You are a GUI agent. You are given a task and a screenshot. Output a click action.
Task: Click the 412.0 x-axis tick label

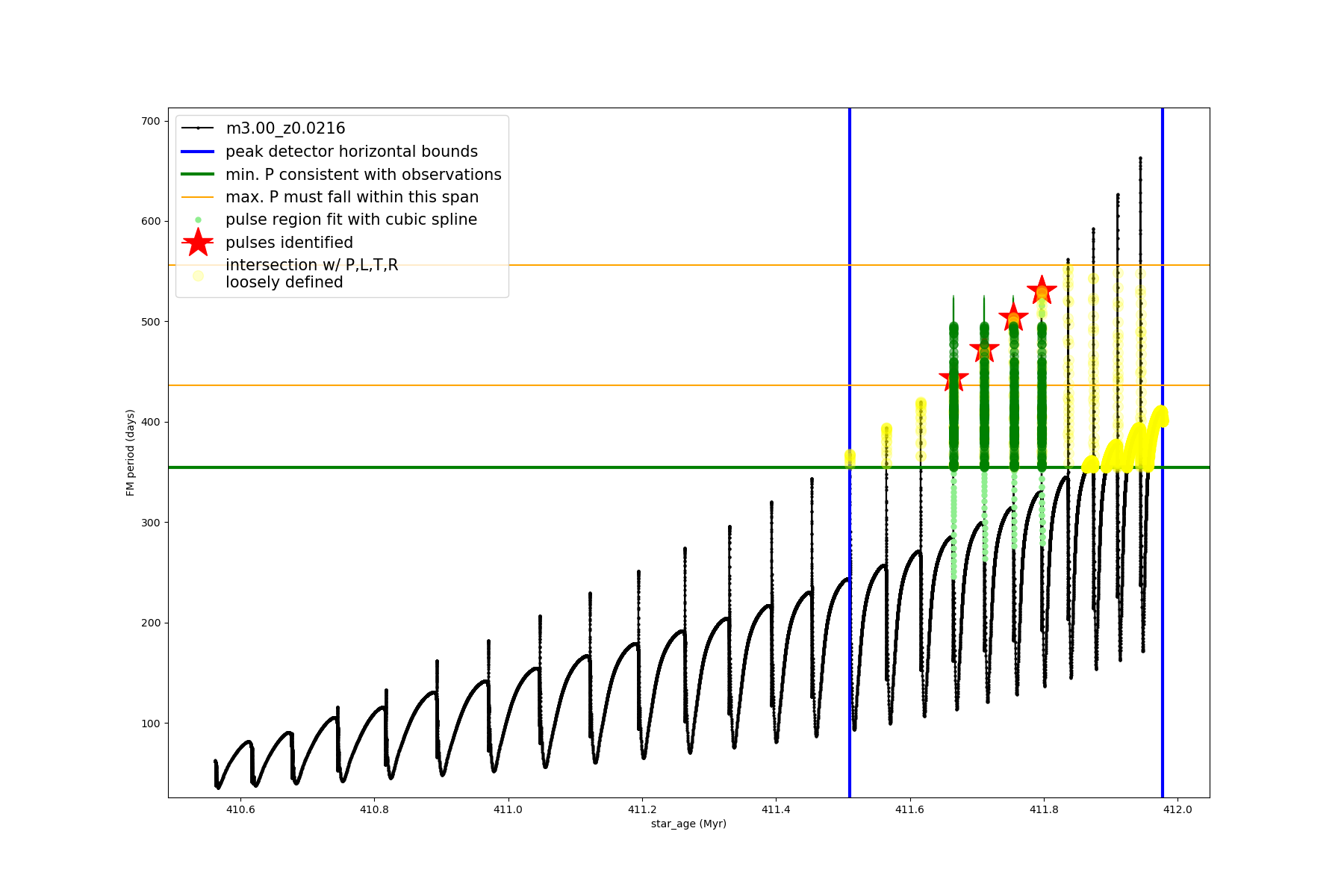click(1177, 809)
